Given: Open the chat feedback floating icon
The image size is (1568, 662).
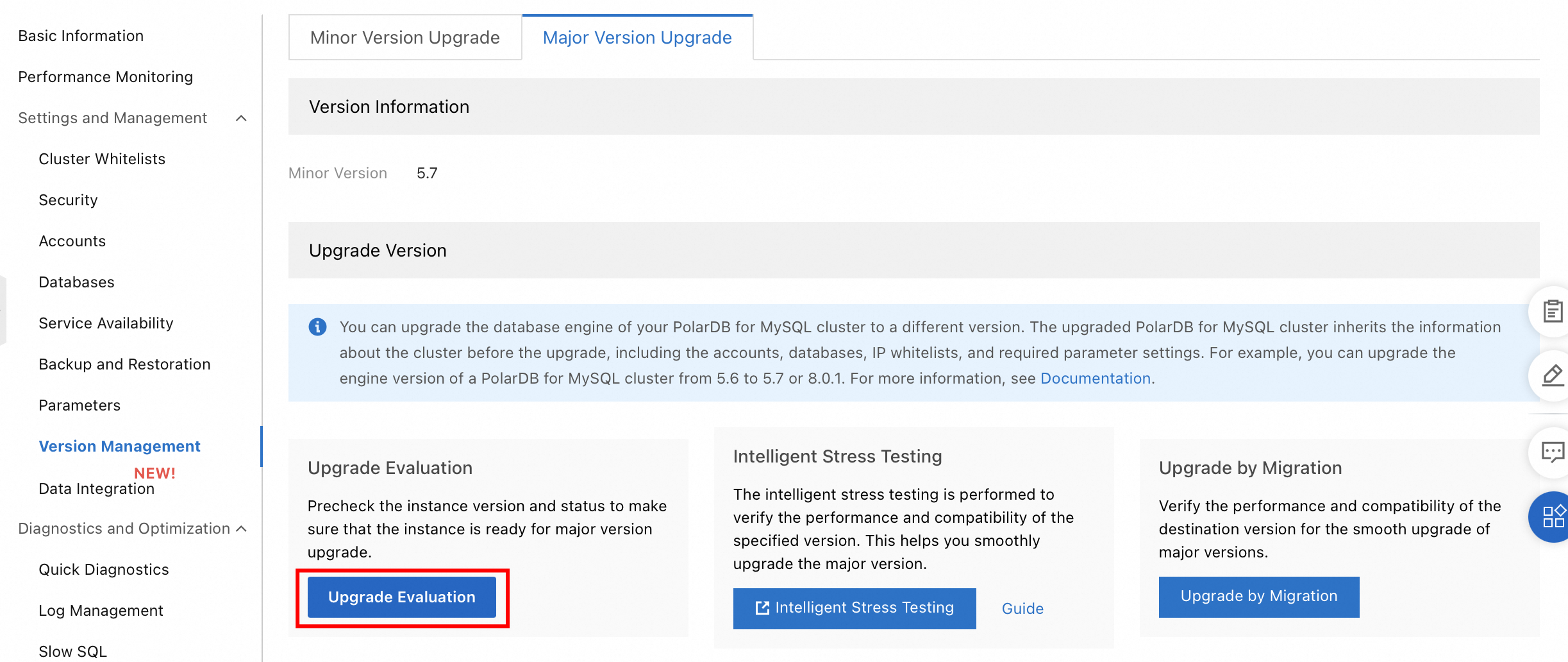Looking at the screenshot, I should coord(1552,452).
